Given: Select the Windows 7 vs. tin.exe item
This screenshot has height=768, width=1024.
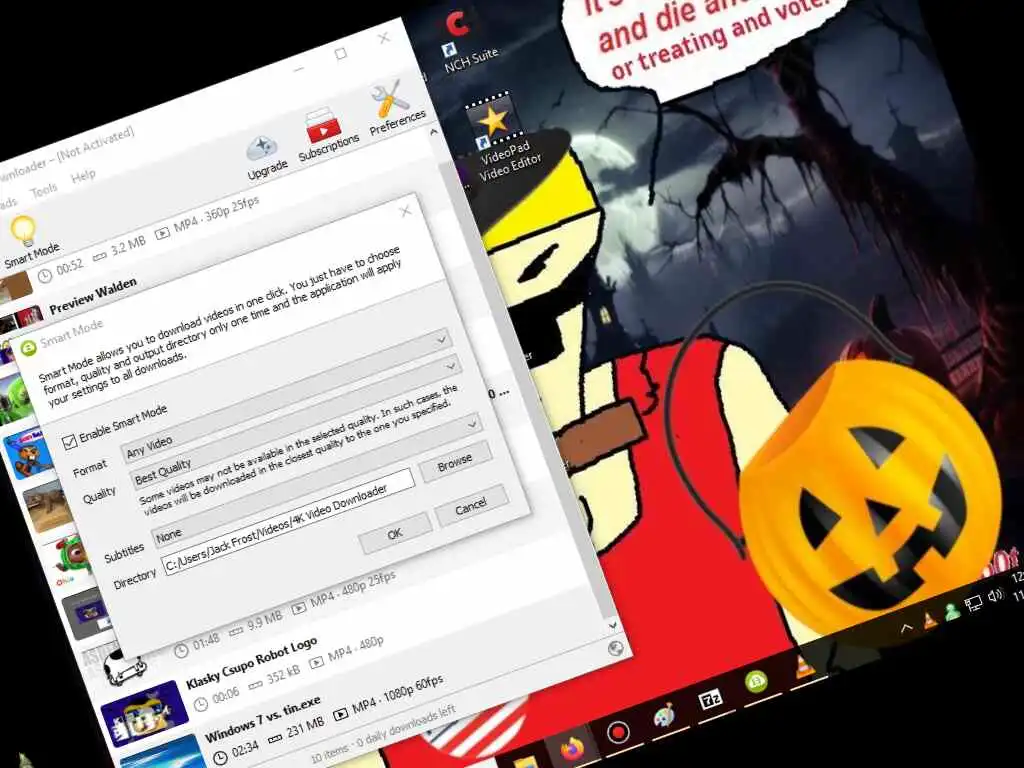Looking at the screenshot, I should 263,719.
